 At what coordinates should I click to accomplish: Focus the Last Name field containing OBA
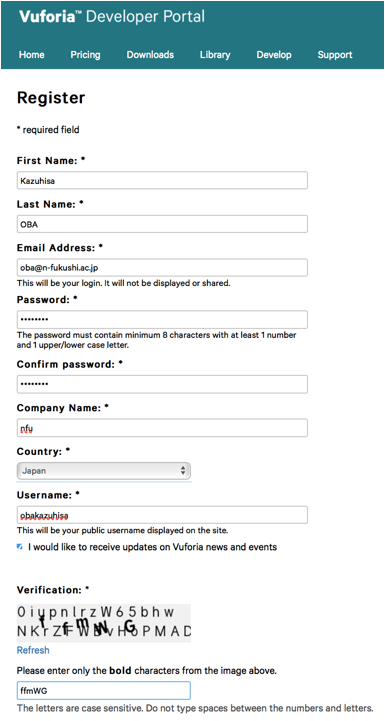(162, 224)
